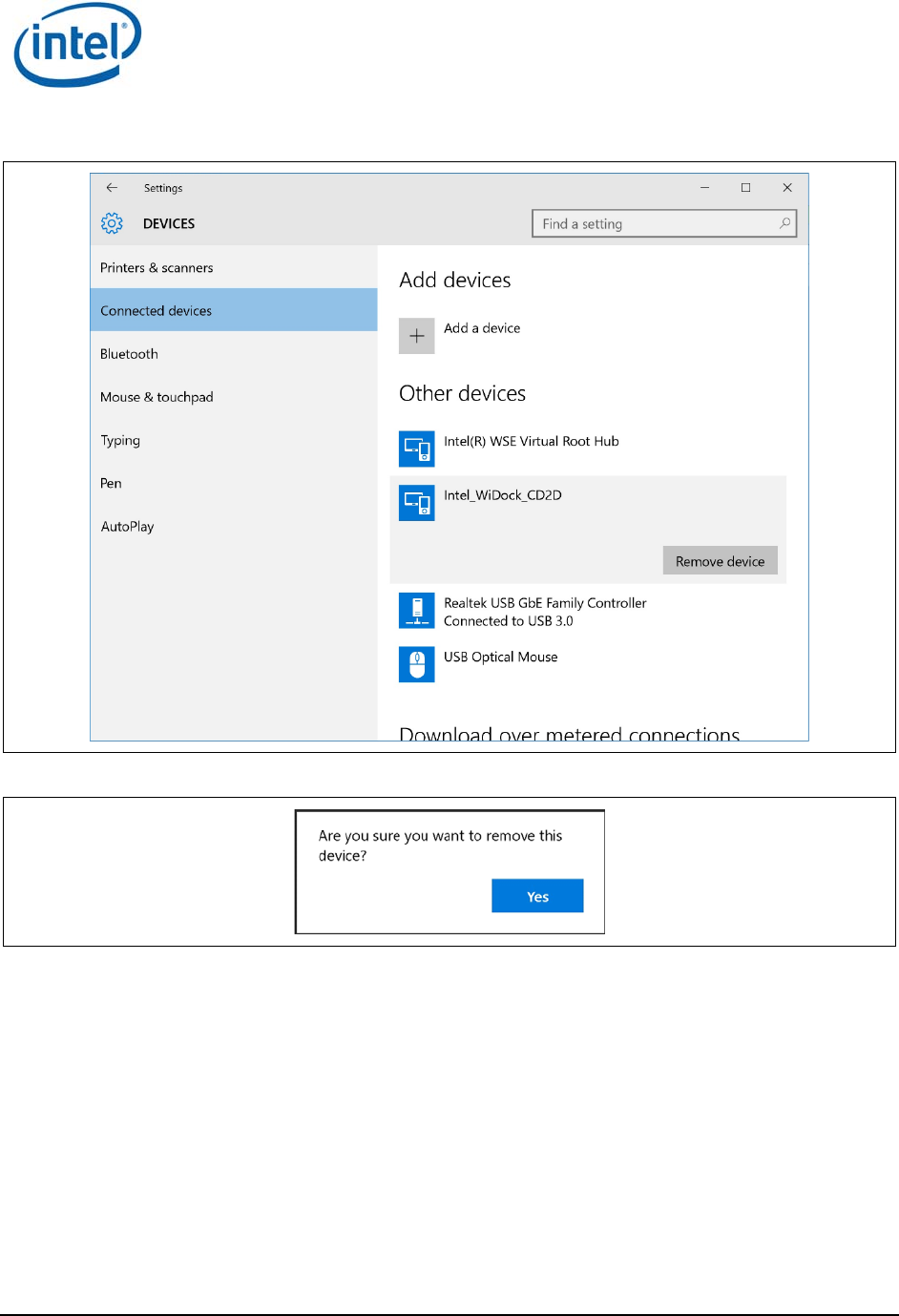Click the Remove device button
899x1316 pixels.
pyautogui.click(x=721, y=561)
